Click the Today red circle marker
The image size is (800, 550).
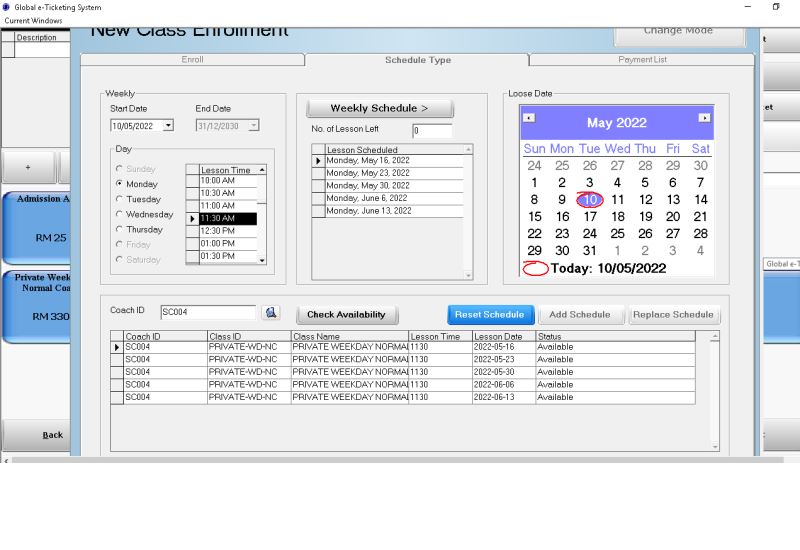click(x=535, y=268)
